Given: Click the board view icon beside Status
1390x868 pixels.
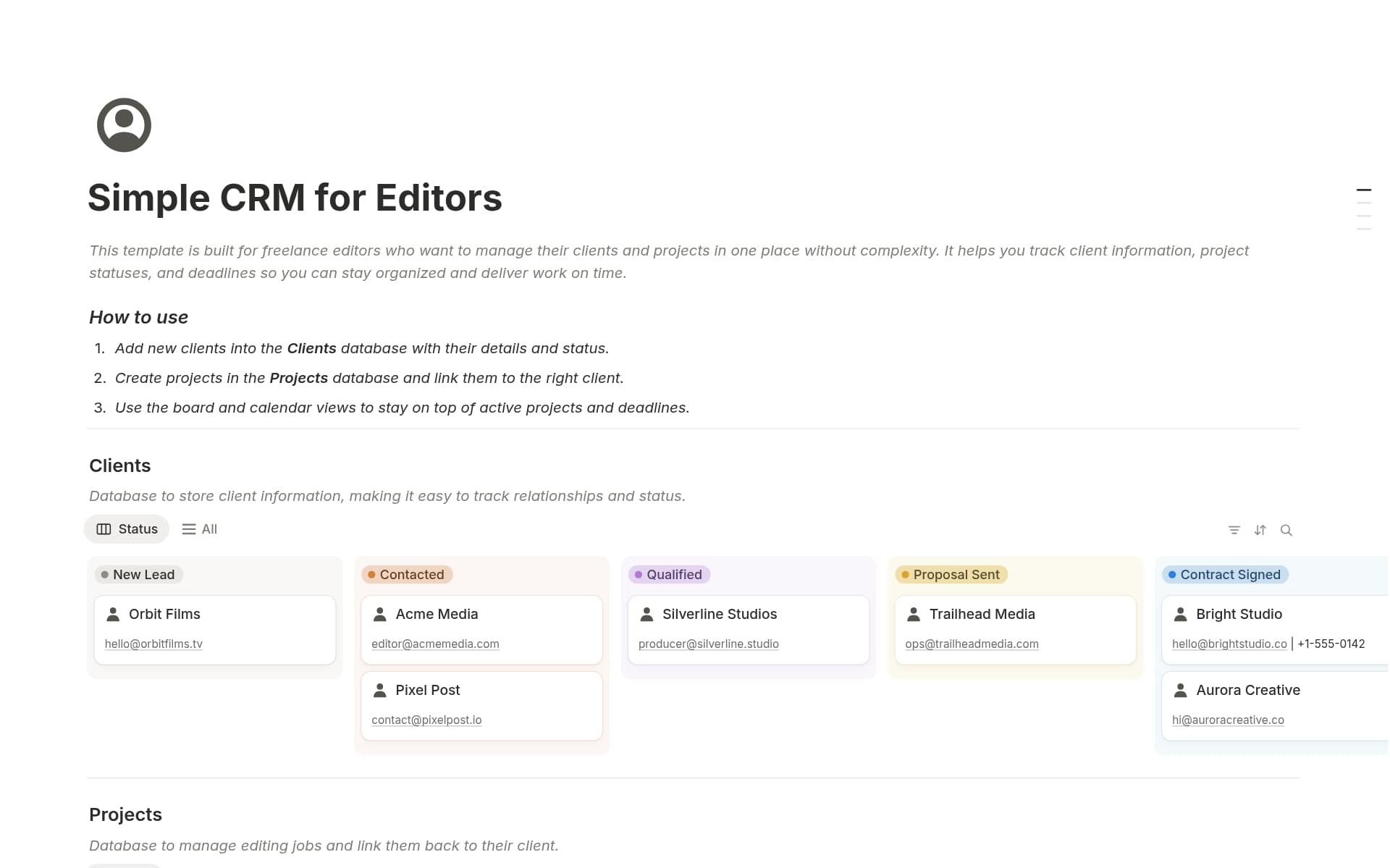Looking at the screenshot, I should coord(104,528).
